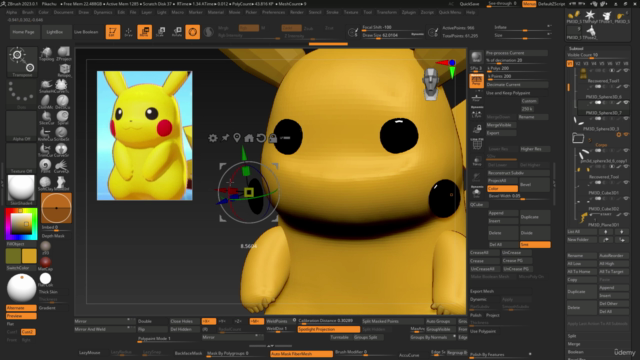Toggle the Persp perspective button
640x360 pixels.
[476, 81]
